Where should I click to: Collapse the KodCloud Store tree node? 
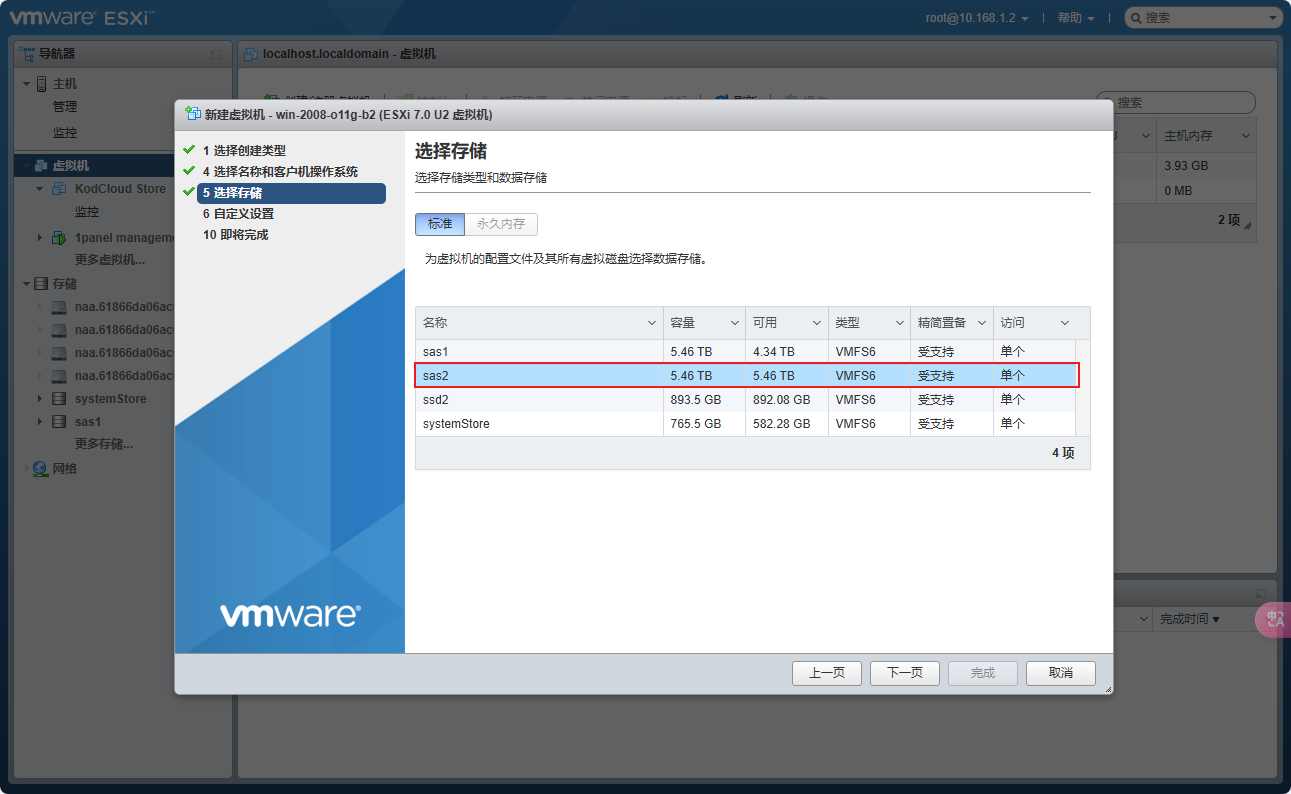pyautogui.click(x=40, y=189)
